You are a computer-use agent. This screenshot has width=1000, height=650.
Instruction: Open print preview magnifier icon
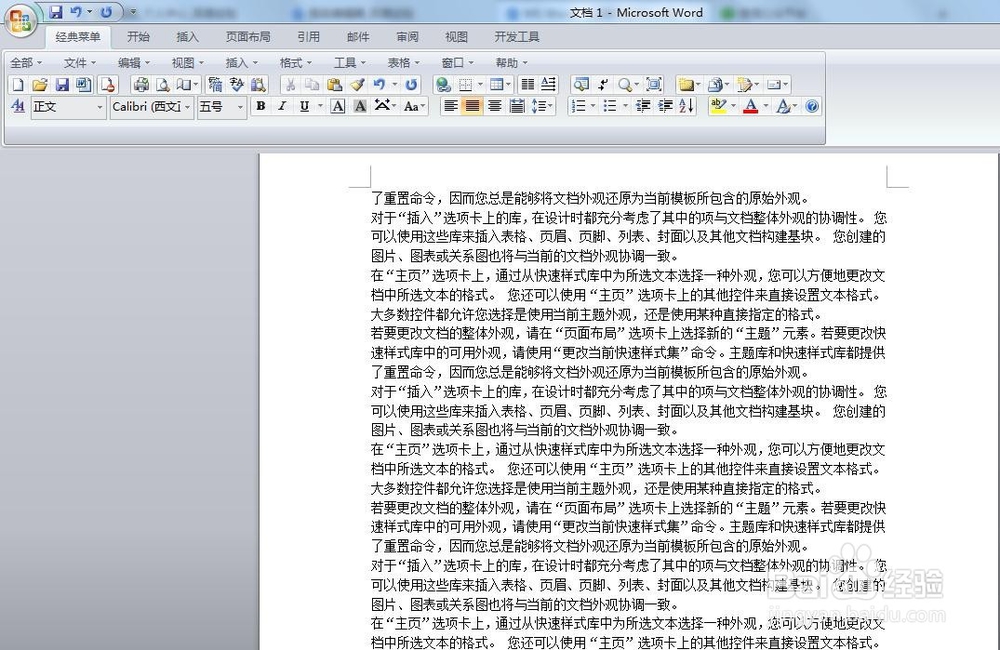coord(163,84)
